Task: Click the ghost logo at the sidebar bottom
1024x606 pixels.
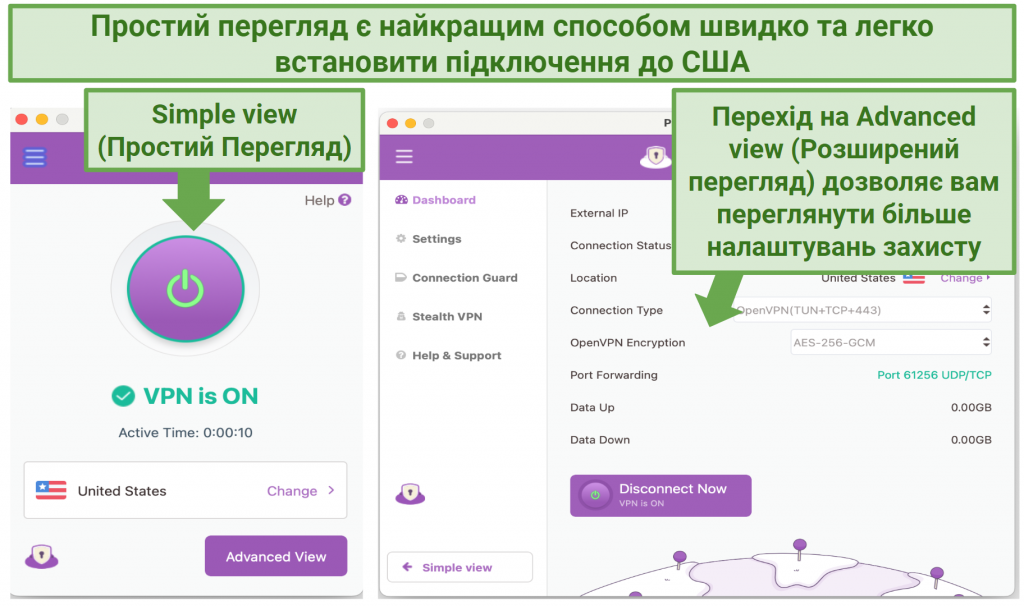Action: point(411,494)
